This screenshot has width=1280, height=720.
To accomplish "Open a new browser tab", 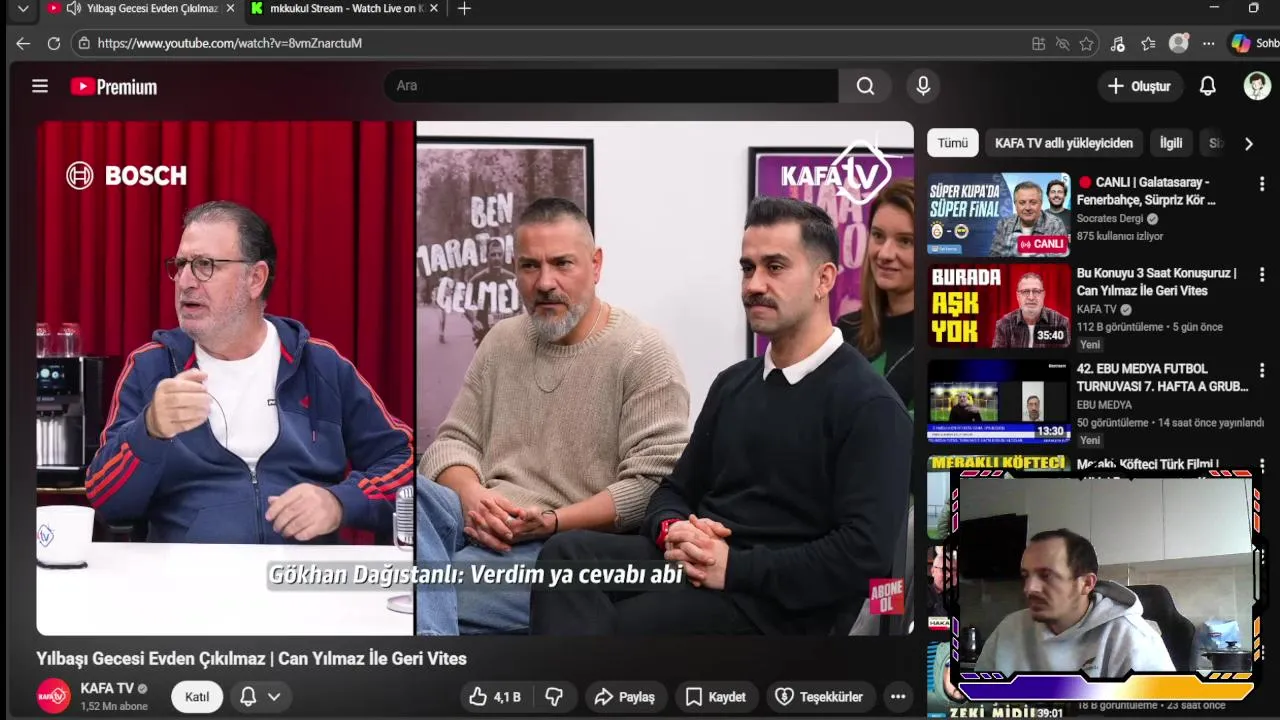I will point(464,9).
